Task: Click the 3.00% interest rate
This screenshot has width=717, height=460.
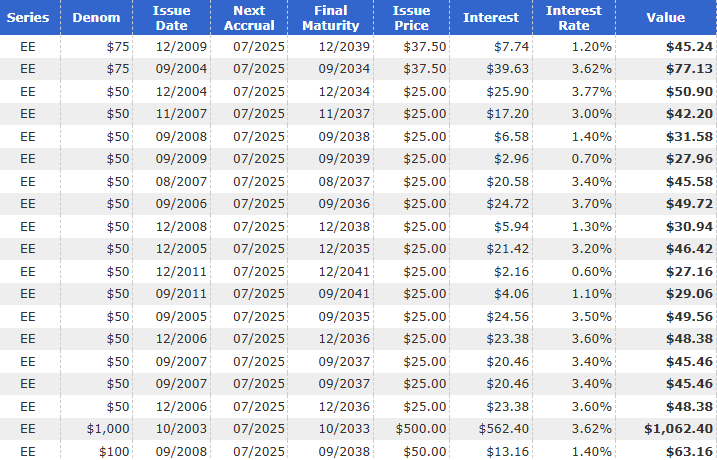Action: pyautogui.click(x=592, y=113)
